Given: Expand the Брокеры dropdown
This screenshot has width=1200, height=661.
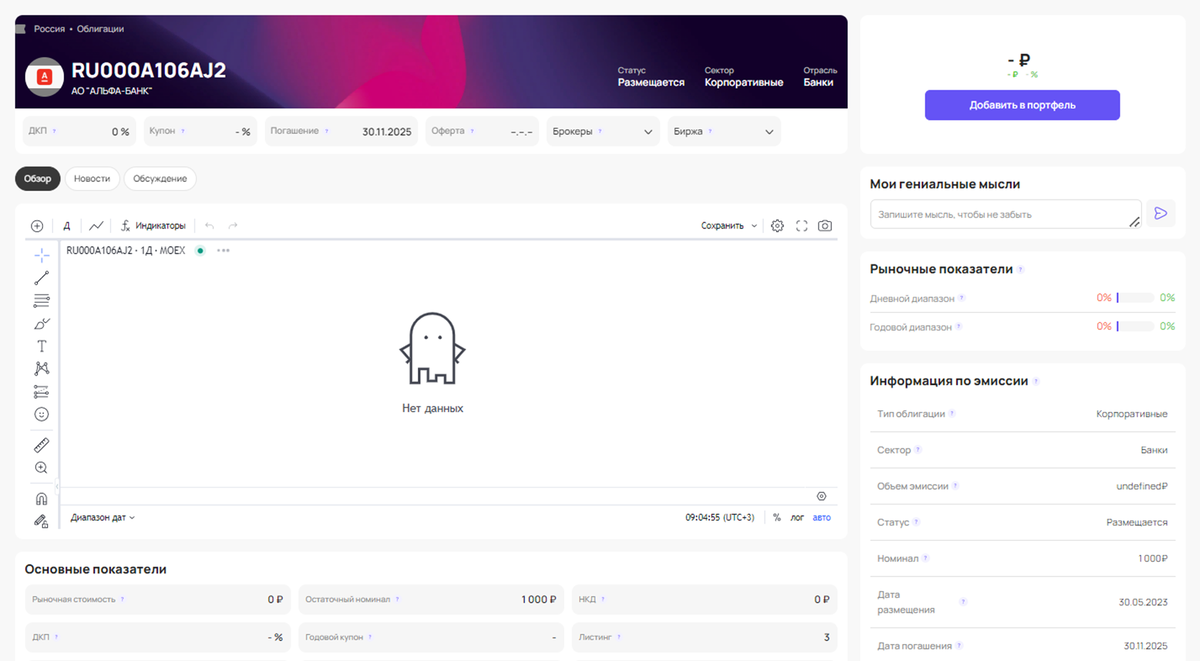Looking at the screenshot, I should (x=603, y=132).
